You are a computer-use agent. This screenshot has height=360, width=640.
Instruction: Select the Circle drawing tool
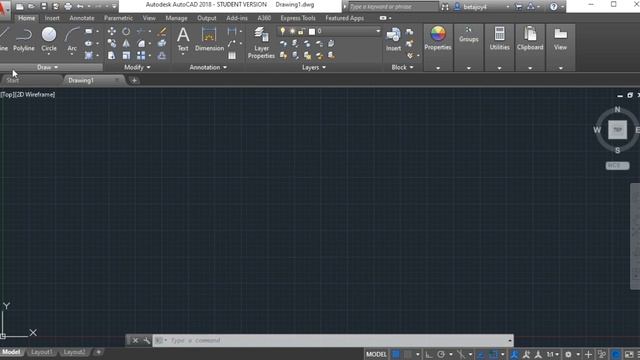49,40
